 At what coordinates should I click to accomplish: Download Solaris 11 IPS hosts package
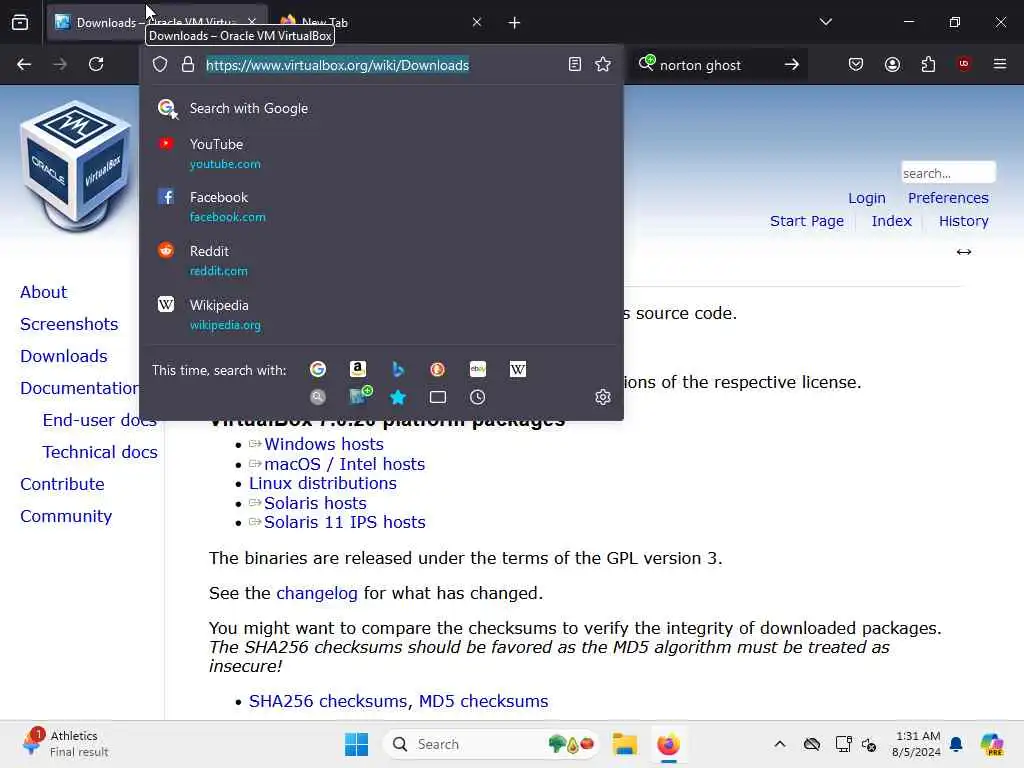click(x=344, y=522)
